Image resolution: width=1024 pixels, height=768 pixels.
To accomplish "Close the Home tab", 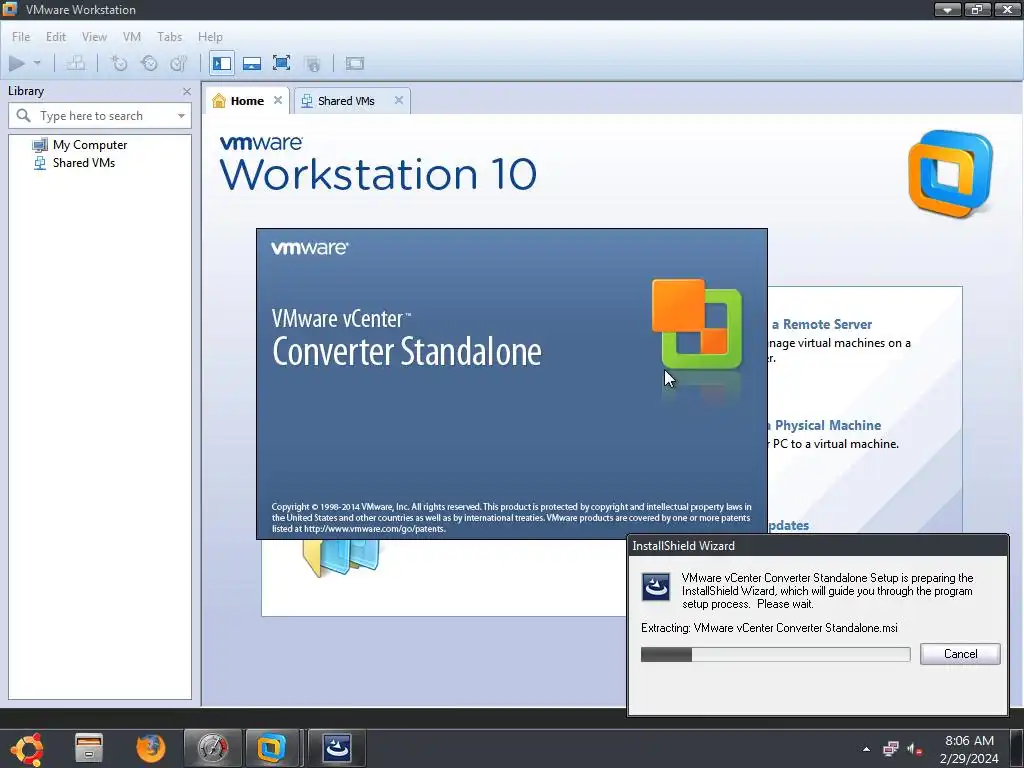I will coord(278,100).
